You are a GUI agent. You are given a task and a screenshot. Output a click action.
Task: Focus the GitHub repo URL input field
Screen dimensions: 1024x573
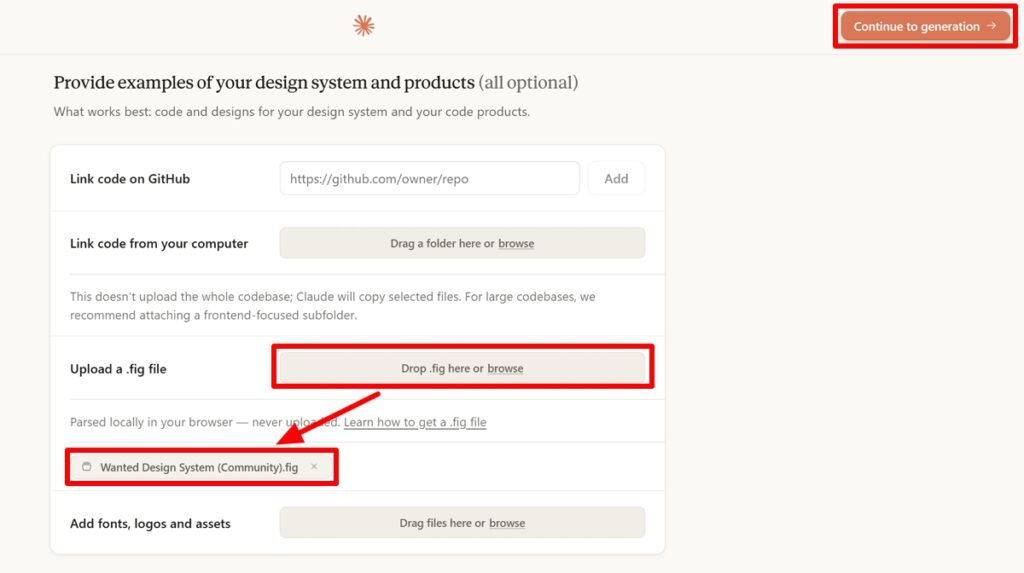(x=429, y=178)
